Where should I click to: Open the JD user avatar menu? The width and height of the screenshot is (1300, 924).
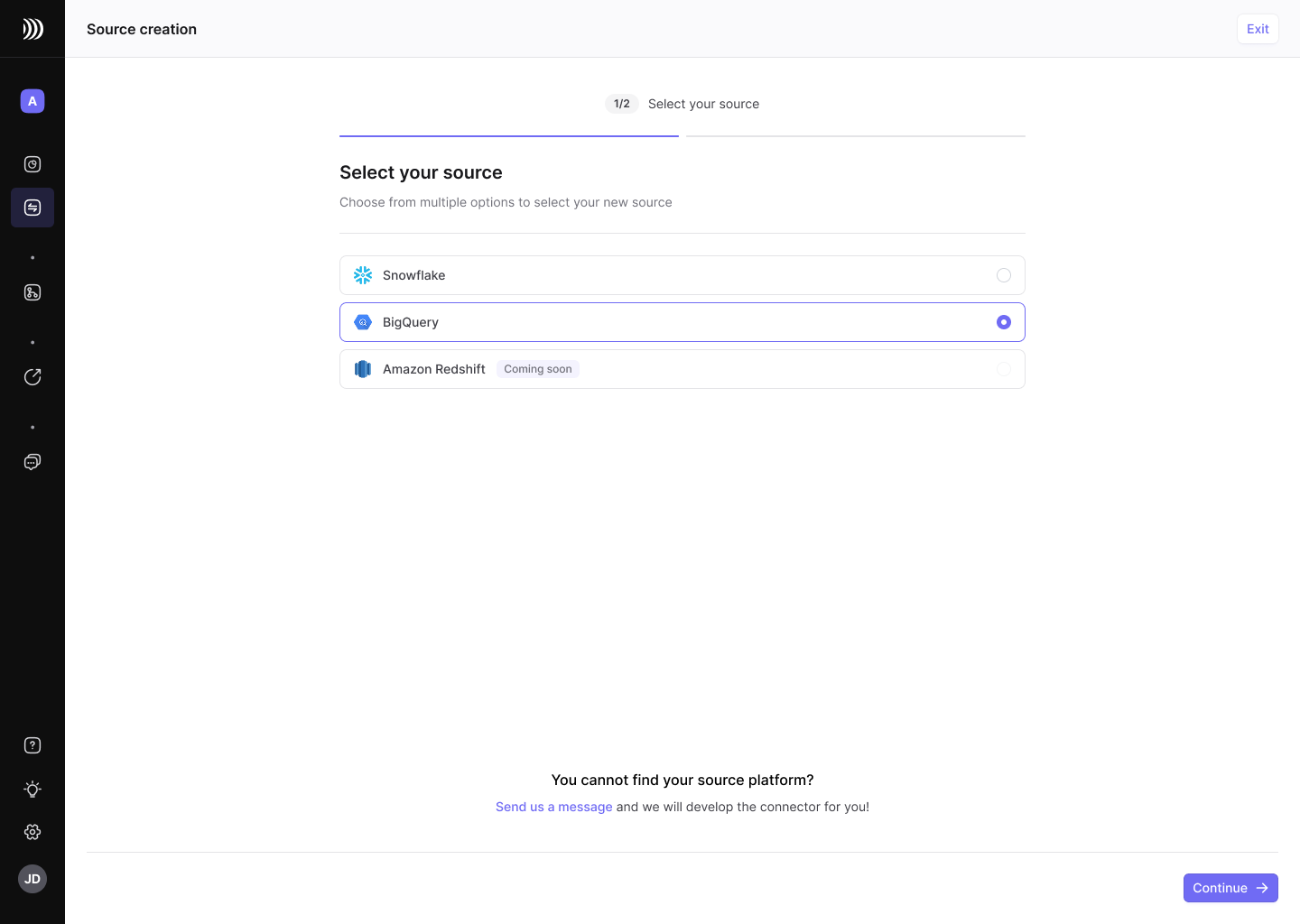click(x=32, y=879)
